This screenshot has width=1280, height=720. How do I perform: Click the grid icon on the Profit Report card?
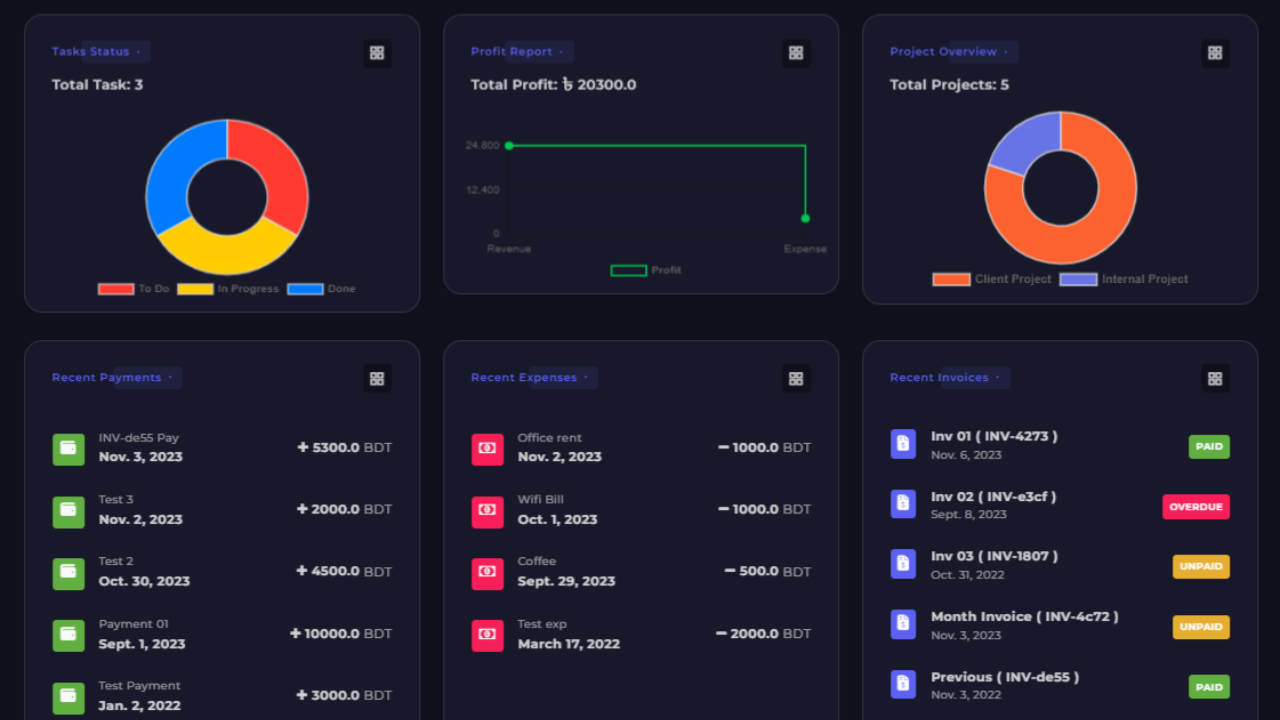(796, 52)
